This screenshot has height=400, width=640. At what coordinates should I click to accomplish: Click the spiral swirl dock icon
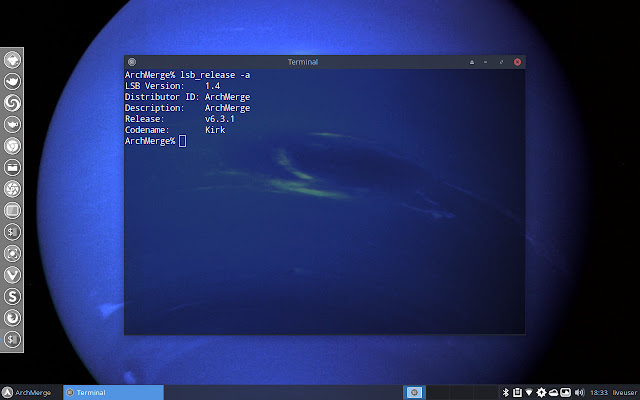[12, 103]
